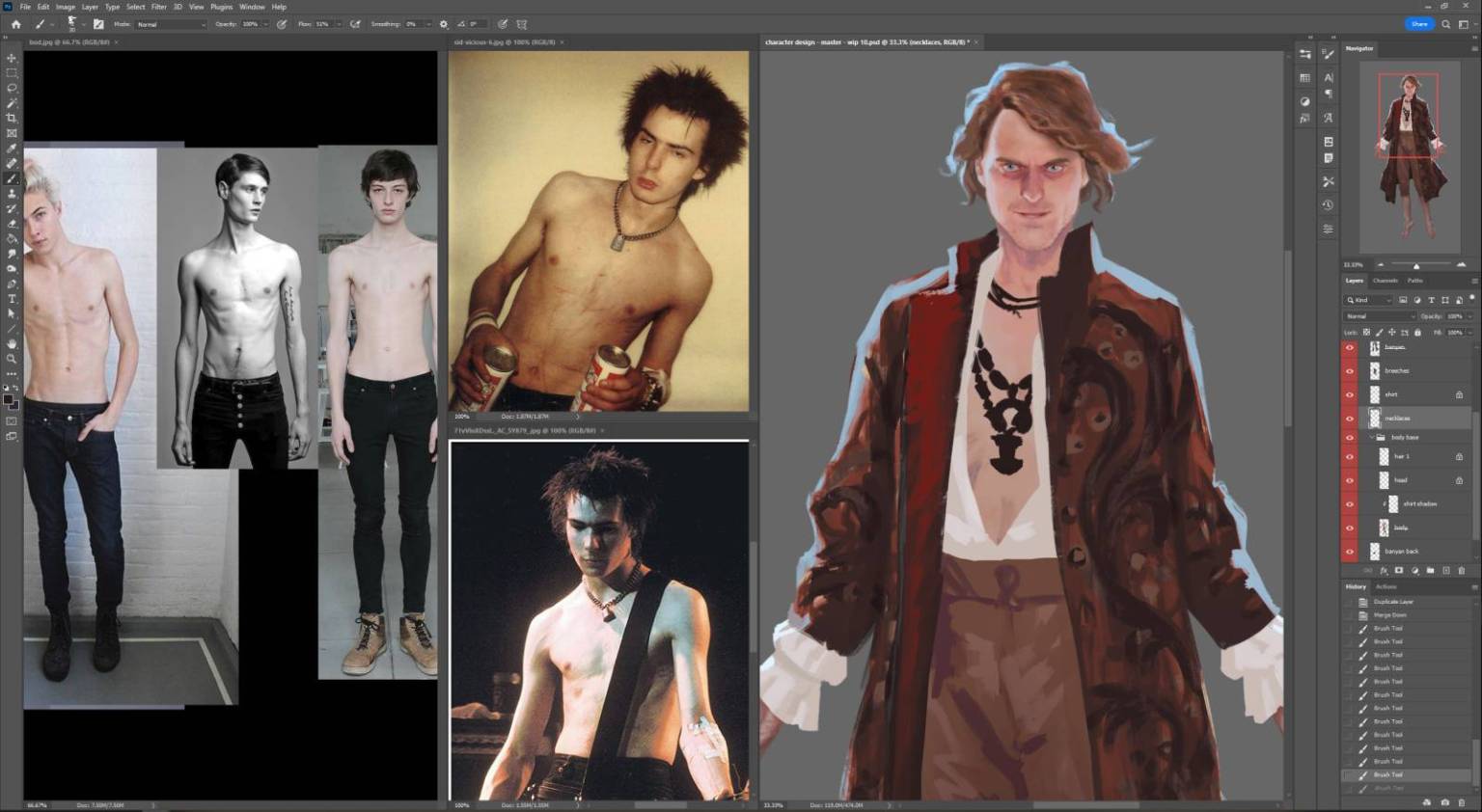This screenshot has height=812, width=1482.
Task: Open the brush blending Mode dropdown
Action: pyautogui.click(x=170, y=24)
